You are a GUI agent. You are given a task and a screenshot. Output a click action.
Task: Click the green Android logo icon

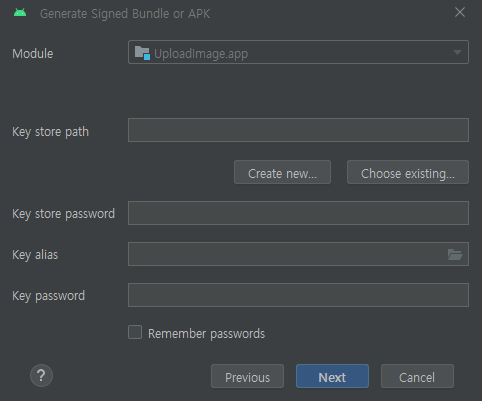point(20,13)
